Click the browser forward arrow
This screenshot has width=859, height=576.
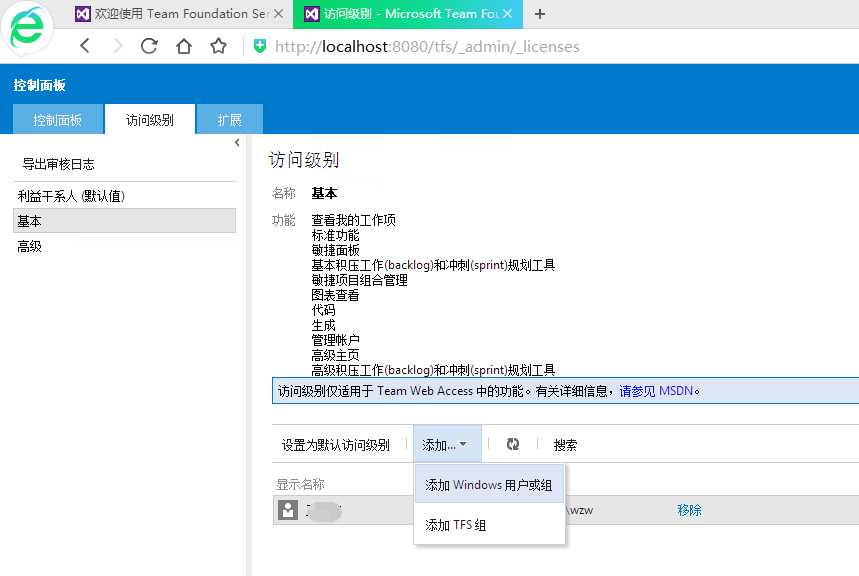coord(117,46)
